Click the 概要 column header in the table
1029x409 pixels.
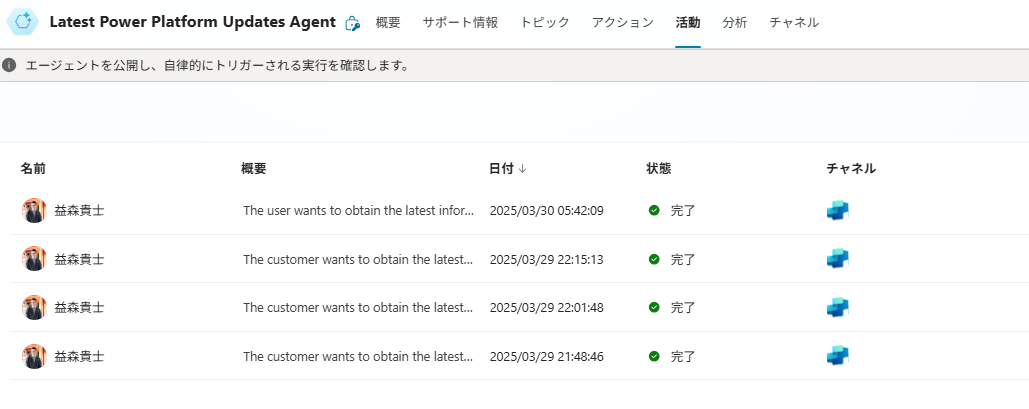point(253,169)
